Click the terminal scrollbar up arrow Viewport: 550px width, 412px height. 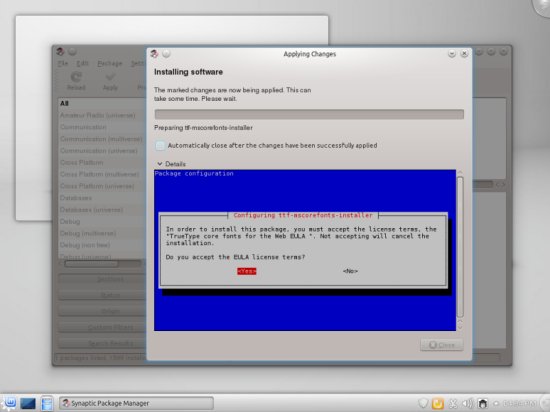tap(460, 173)
